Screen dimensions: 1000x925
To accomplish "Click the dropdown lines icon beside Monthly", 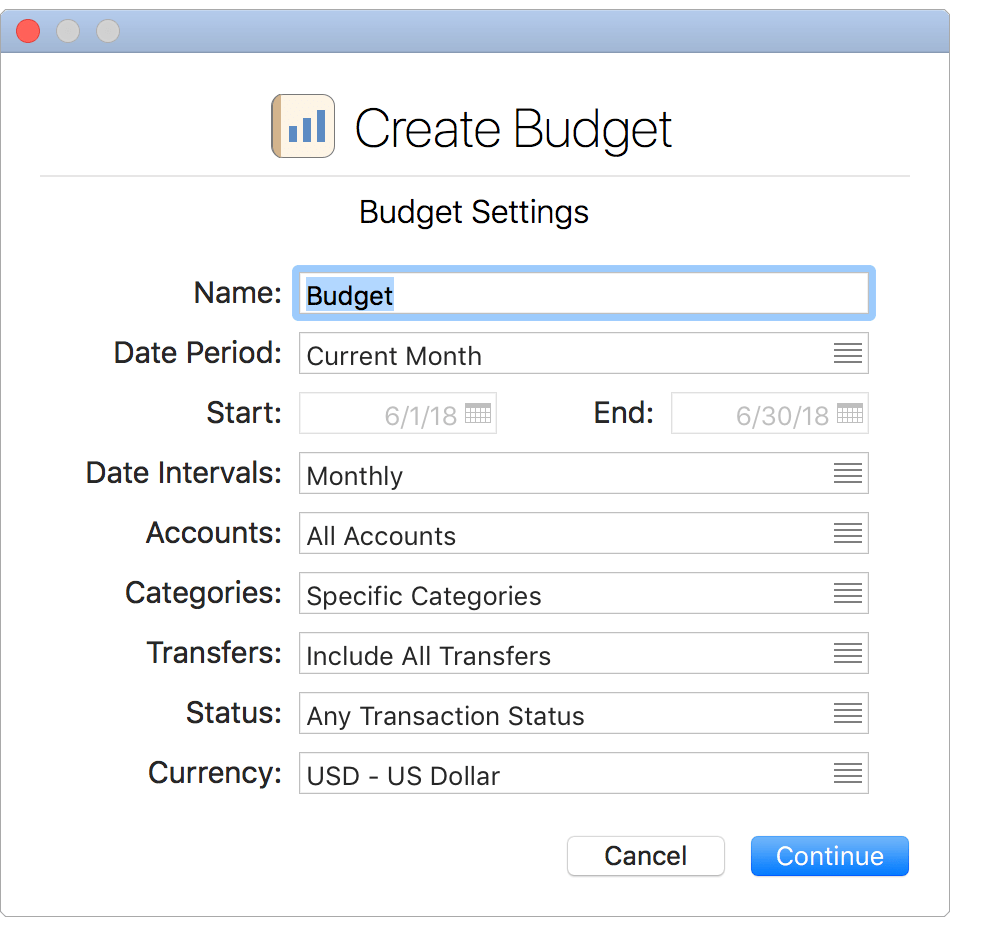I will click(x=848, y=473).
